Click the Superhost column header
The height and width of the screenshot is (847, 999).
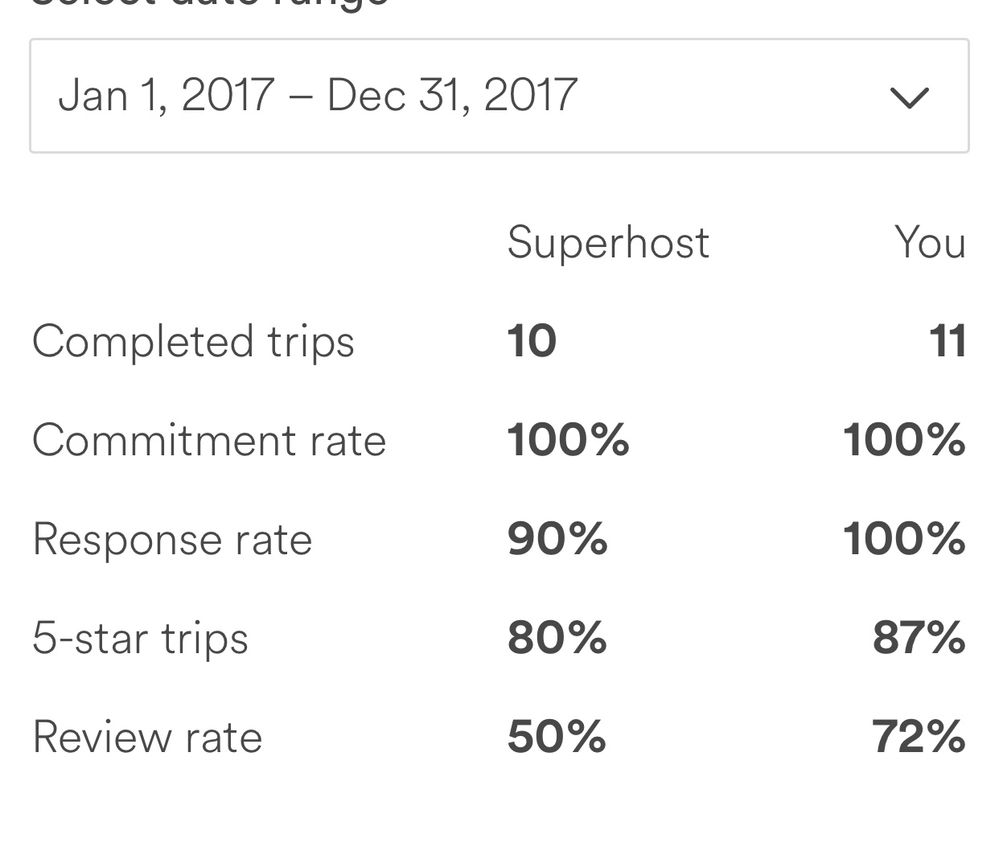click(608, 243)
